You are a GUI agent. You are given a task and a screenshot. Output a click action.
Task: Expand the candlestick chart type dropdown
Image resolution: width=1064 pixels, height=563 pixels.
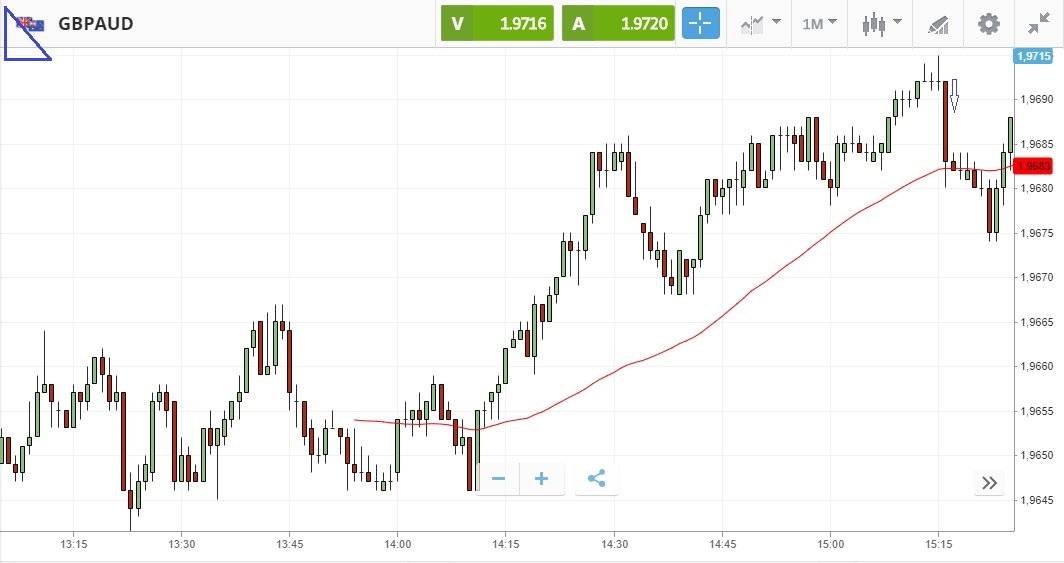coord(882,23)
